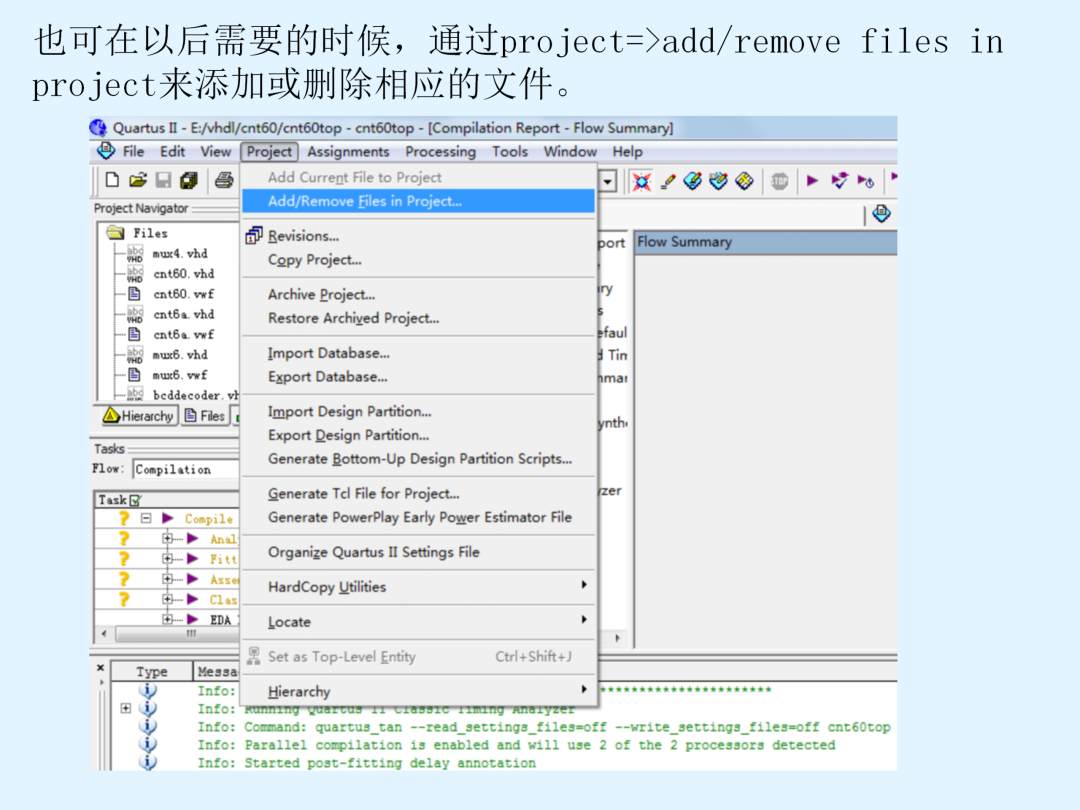Select Export Design Partition entry
This screenshot has height=810, width=1080.
tap(418, 435)
